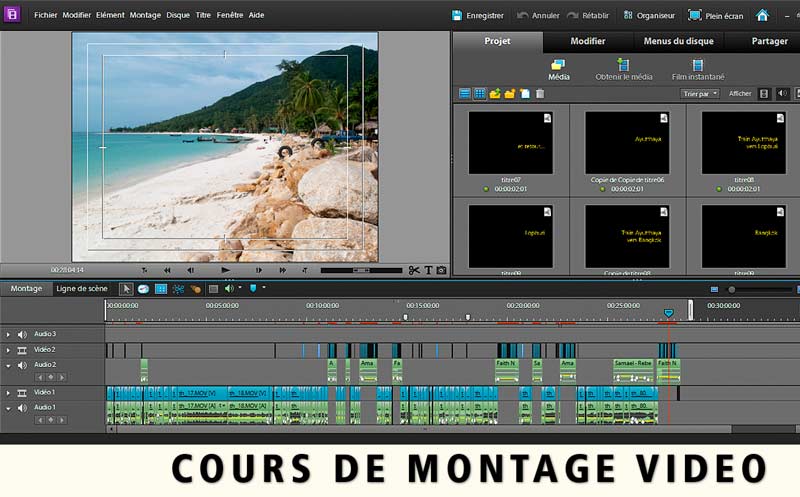
Task: Open the Fichier menu
Action: coord(45,15)
